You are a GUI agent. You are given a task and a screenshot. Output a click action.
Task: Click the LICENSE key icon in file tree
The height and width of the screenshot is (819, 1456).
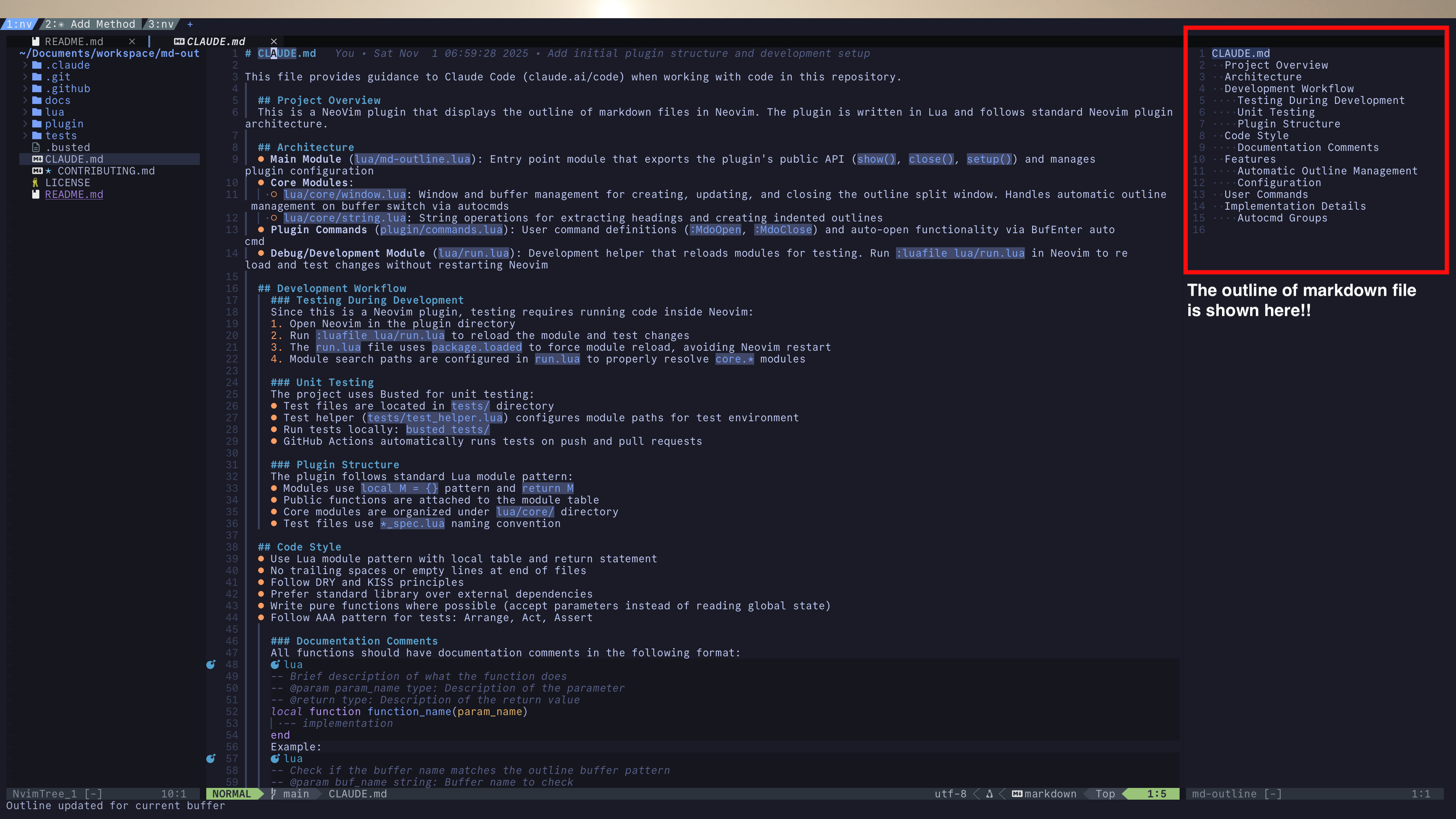point(36,182)
